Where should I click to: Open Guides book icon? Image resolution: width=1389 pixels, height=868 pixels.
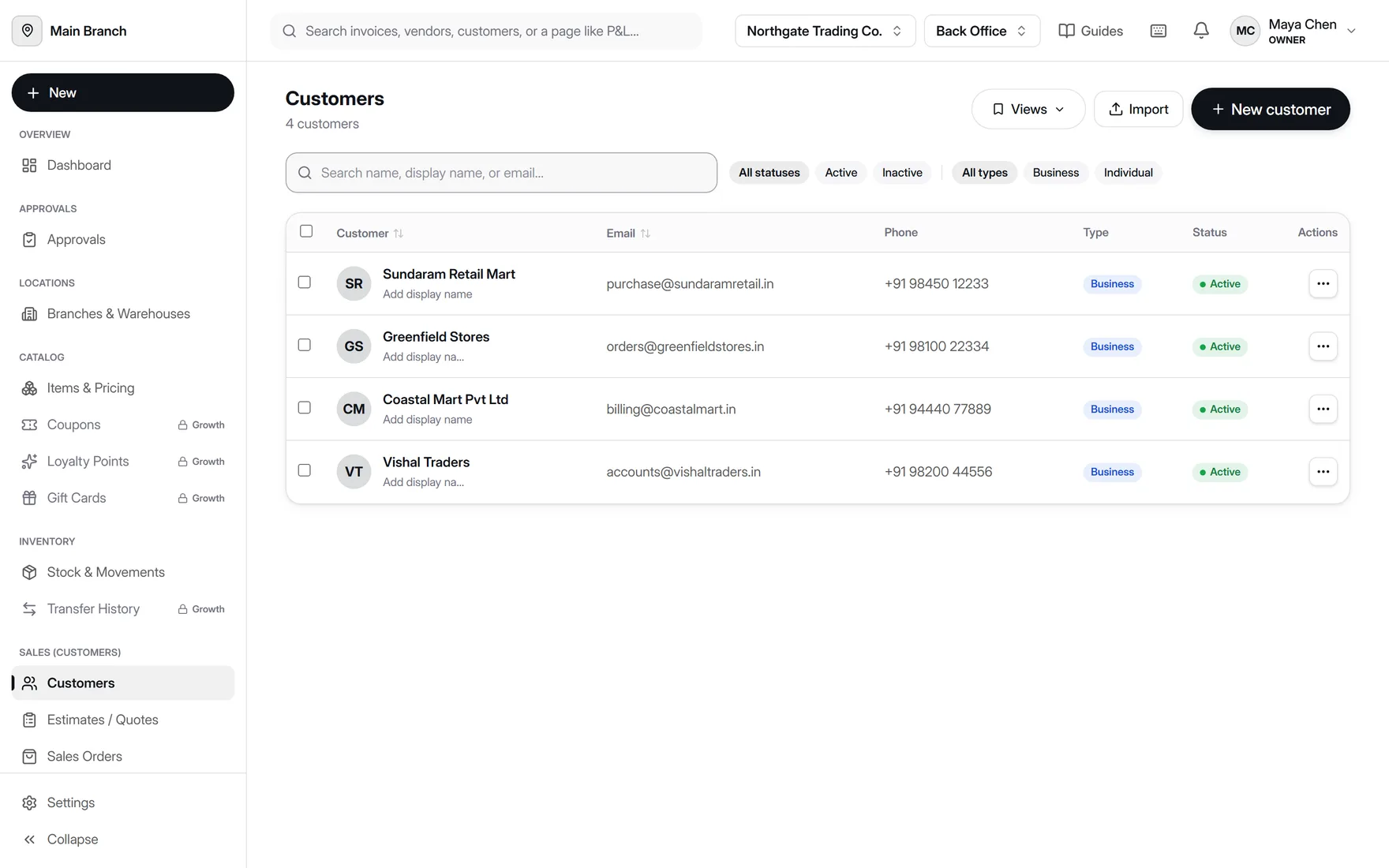click(x=1066, y=31)
